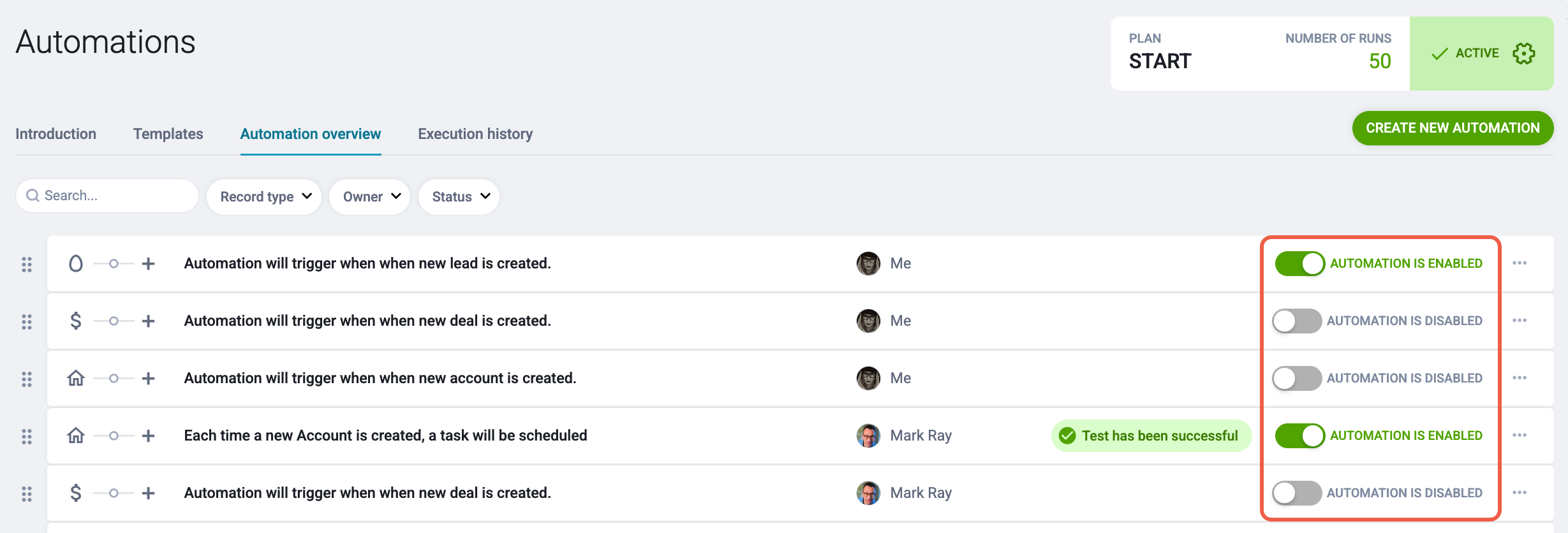Enable Mark Ray's new deal automation toggle

coord(1297,493)
